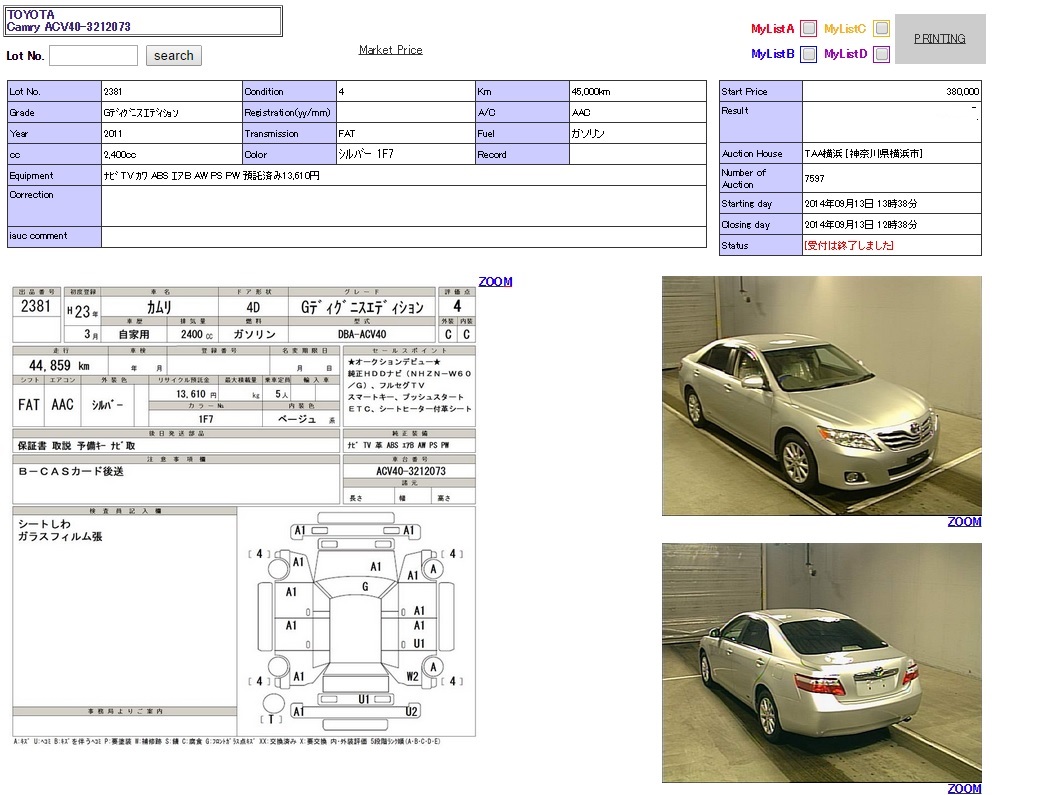Click the purple MyListD label
The image size is (1052, 795).
(x=845, y=54)
